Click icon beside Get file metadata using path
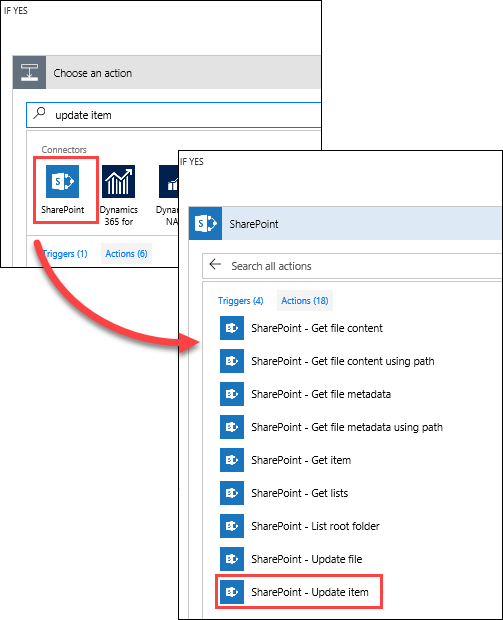 click(x=232, y=427)
